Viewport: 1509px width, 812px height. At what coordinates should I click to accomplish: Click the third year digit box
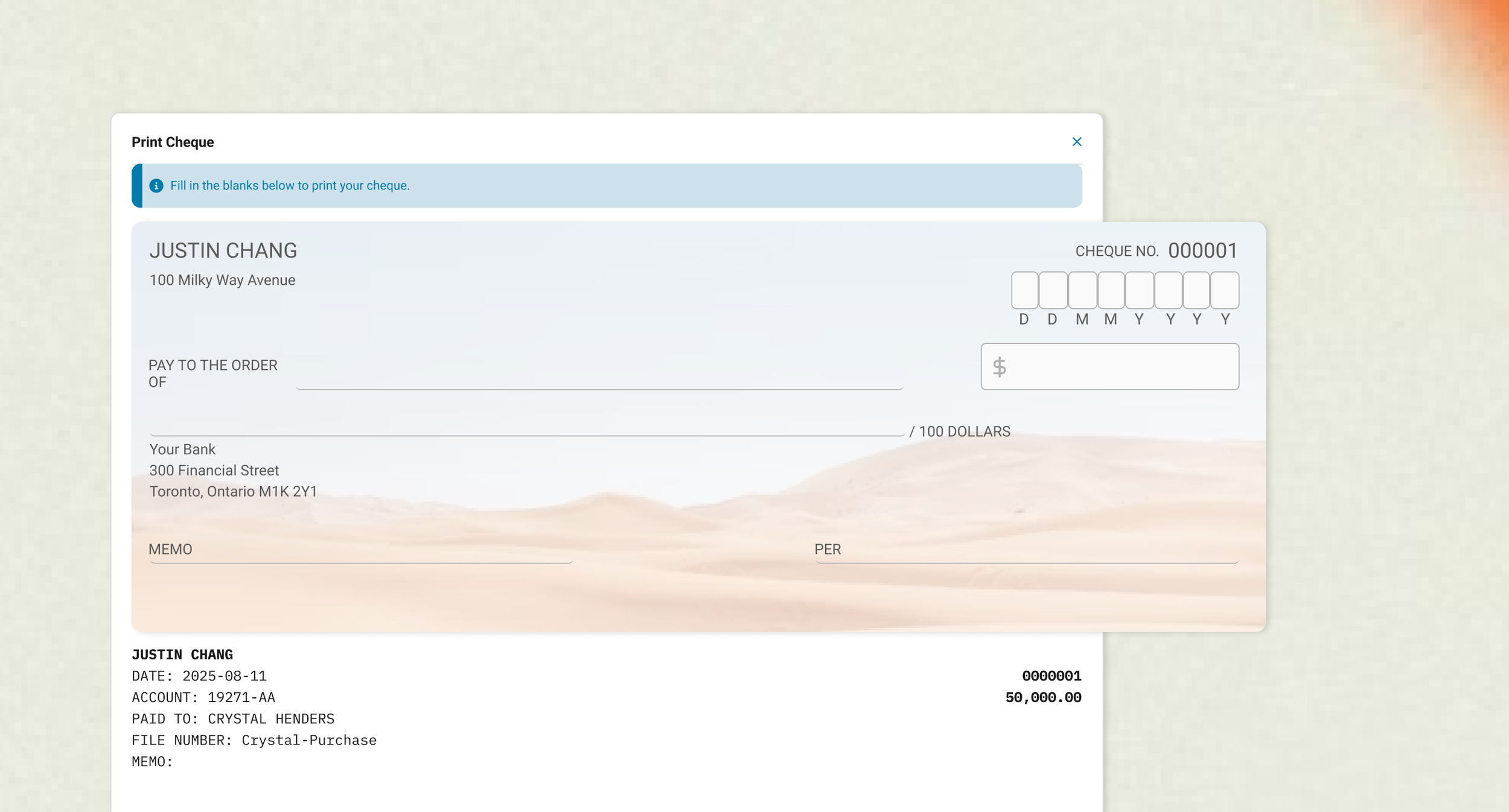tap(1196, 290)
